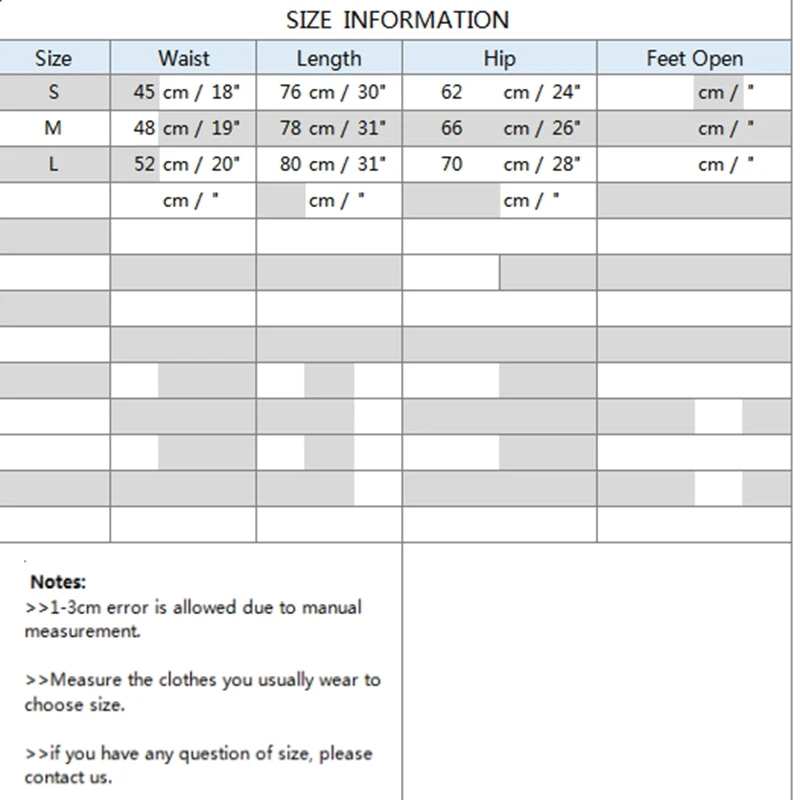This screenshot has width=800, height=800.
Task: Click the Size column header
Action: 54,58
